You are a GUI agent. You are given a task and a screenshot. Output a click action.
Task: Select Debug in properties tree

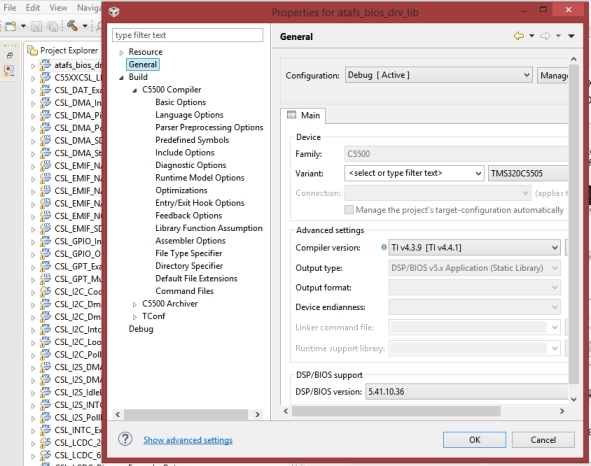coord(141,329)
